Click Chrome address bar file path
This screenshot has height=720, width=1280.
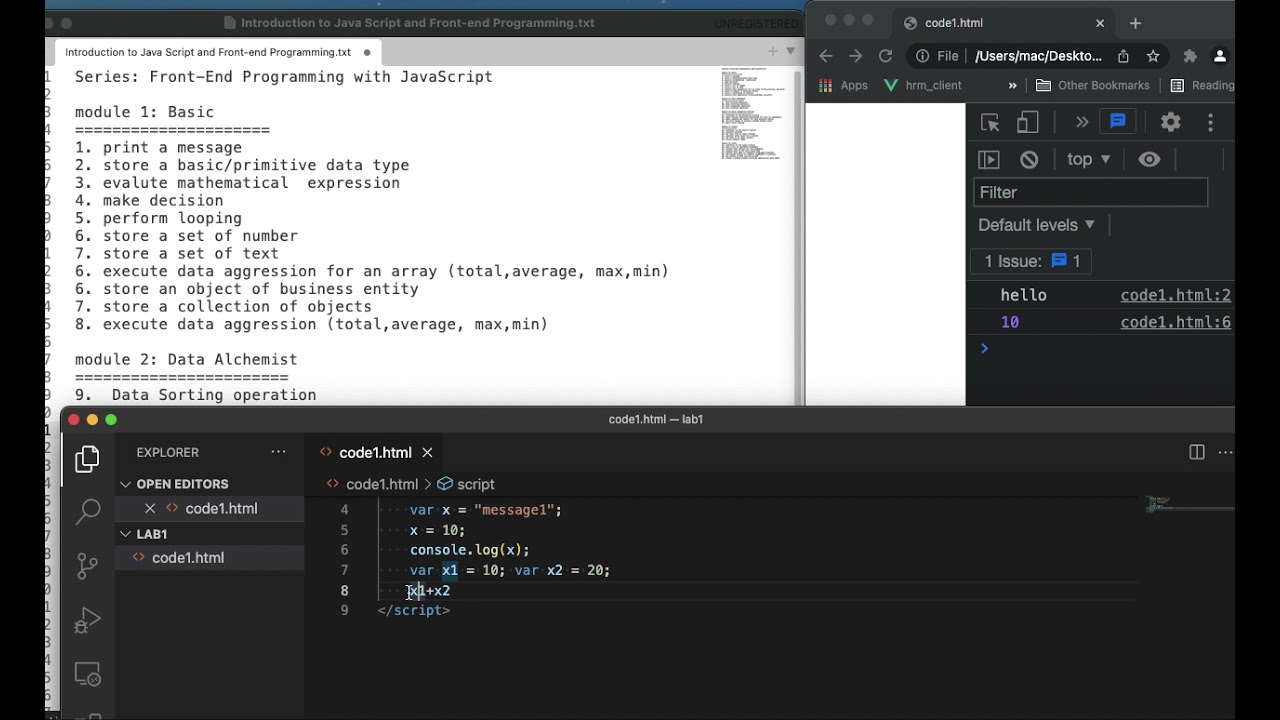(x=1038, y=56)
